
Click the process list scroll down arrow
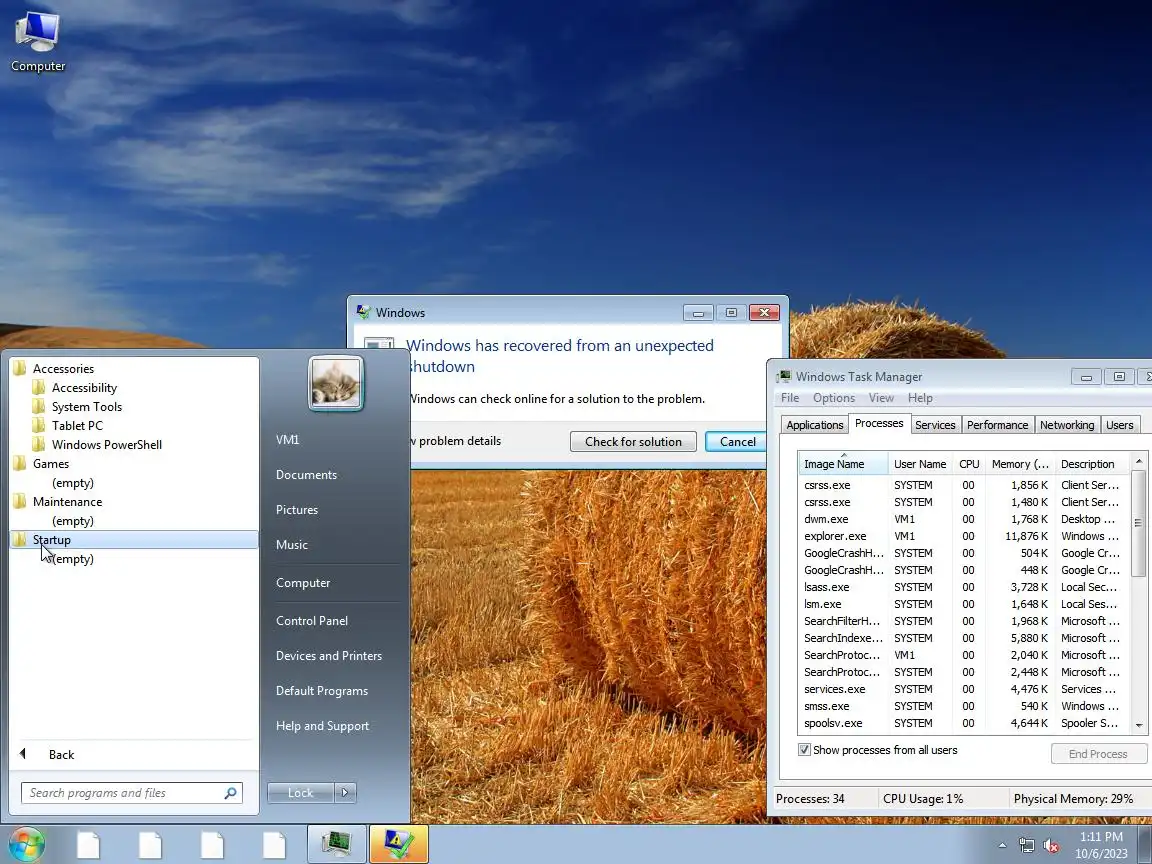[x=1139, y=725]
